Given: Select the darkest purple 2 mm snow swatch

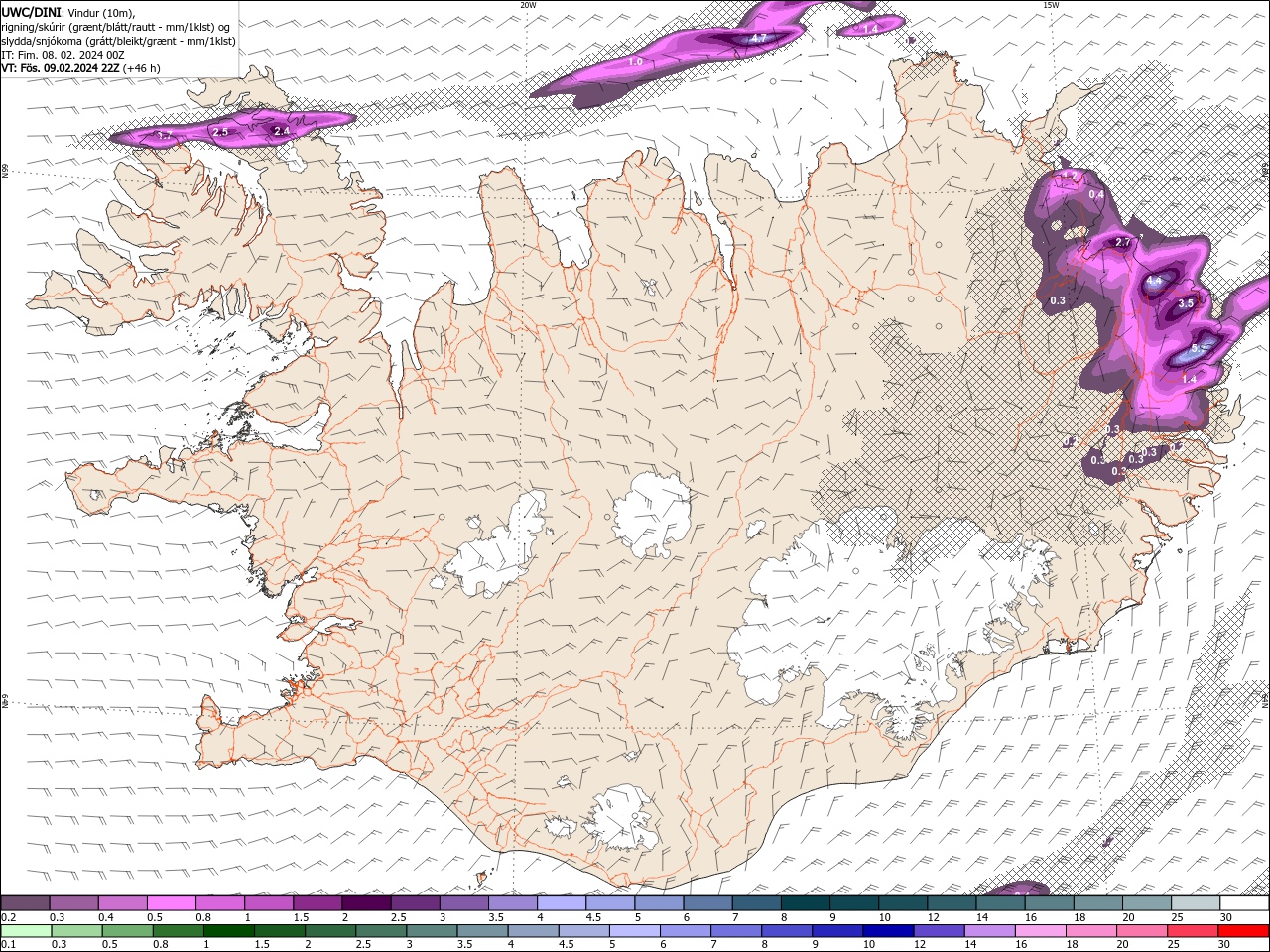Looking at the screenshot, I should [x=366, y=903].
